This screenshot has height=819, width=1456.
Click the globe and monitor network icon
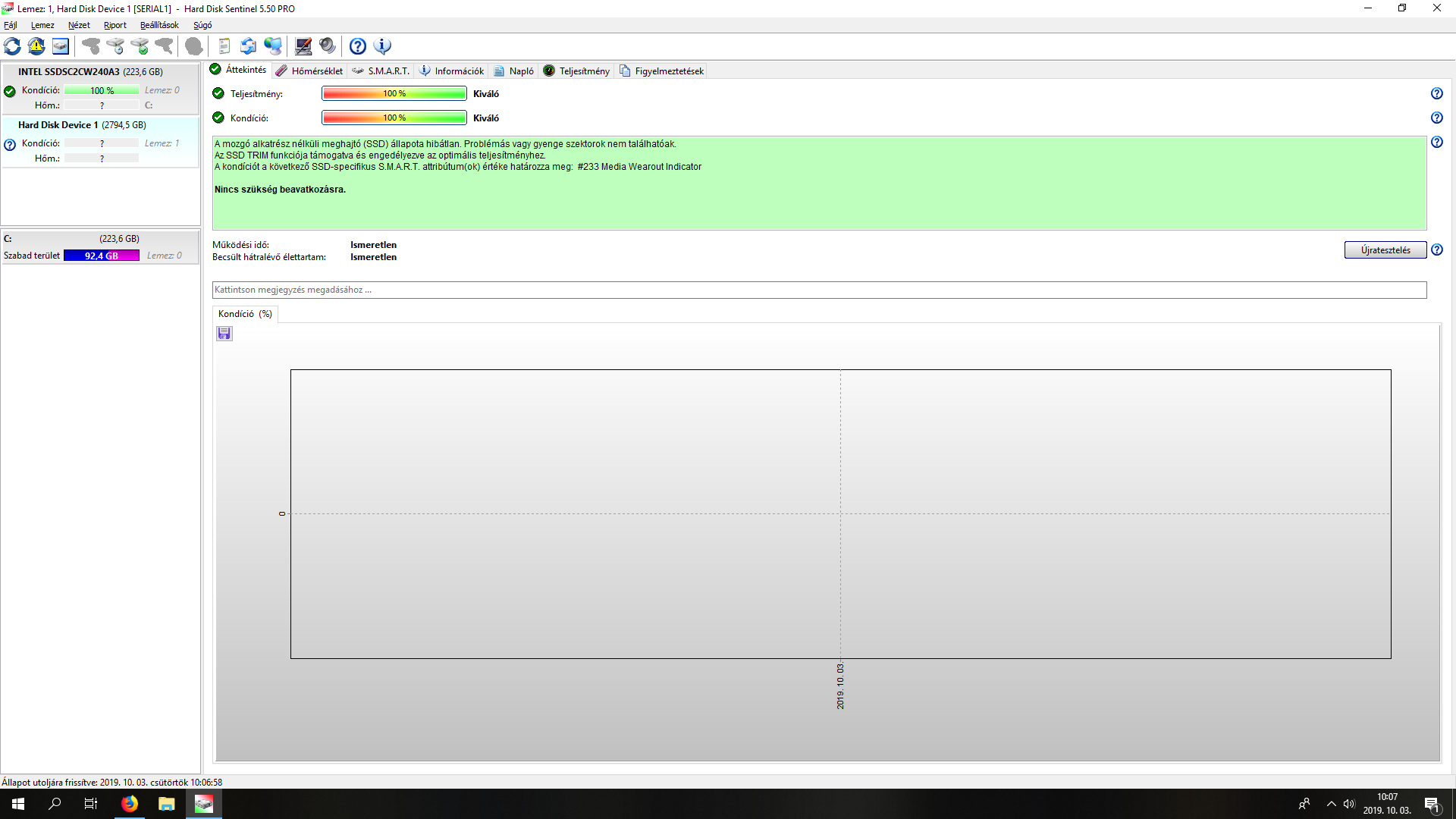273,46
